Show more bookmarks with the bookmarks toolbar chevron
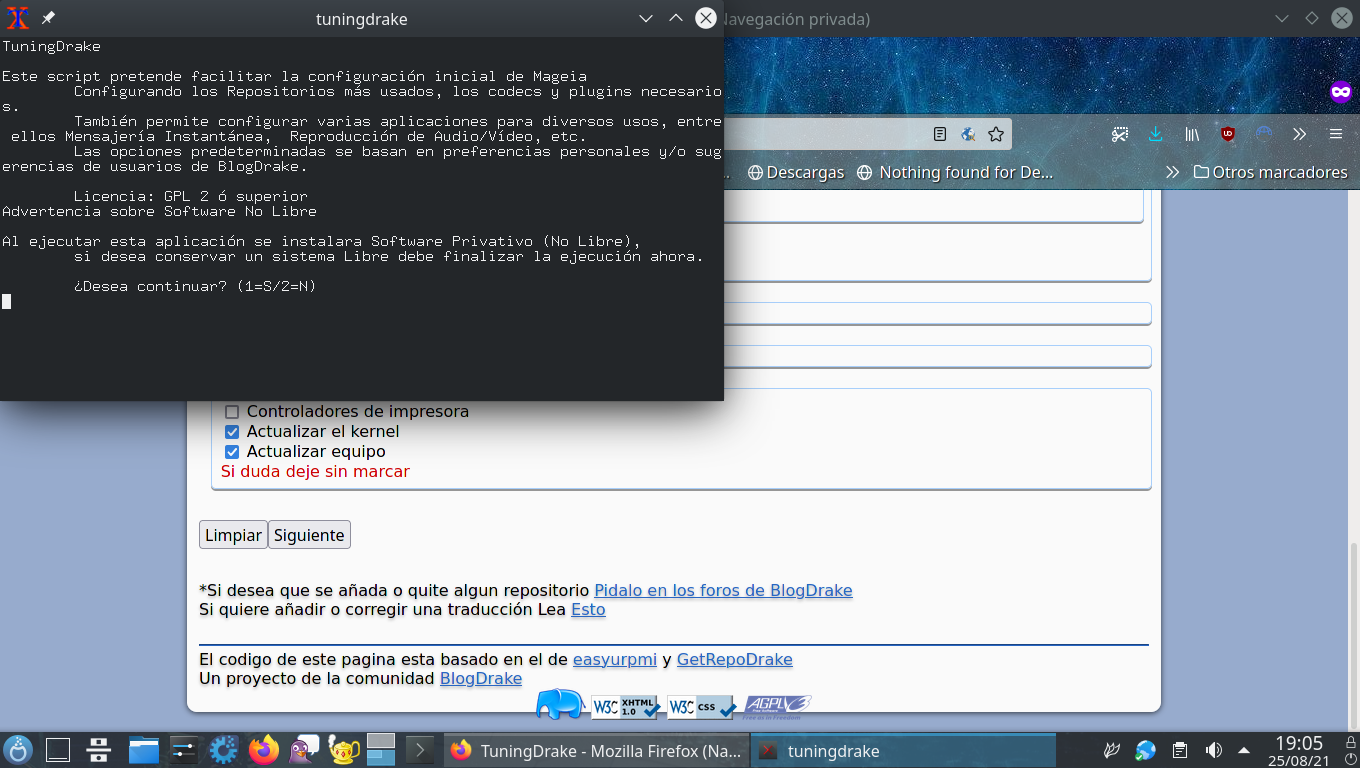 (x=1172, y=172)
